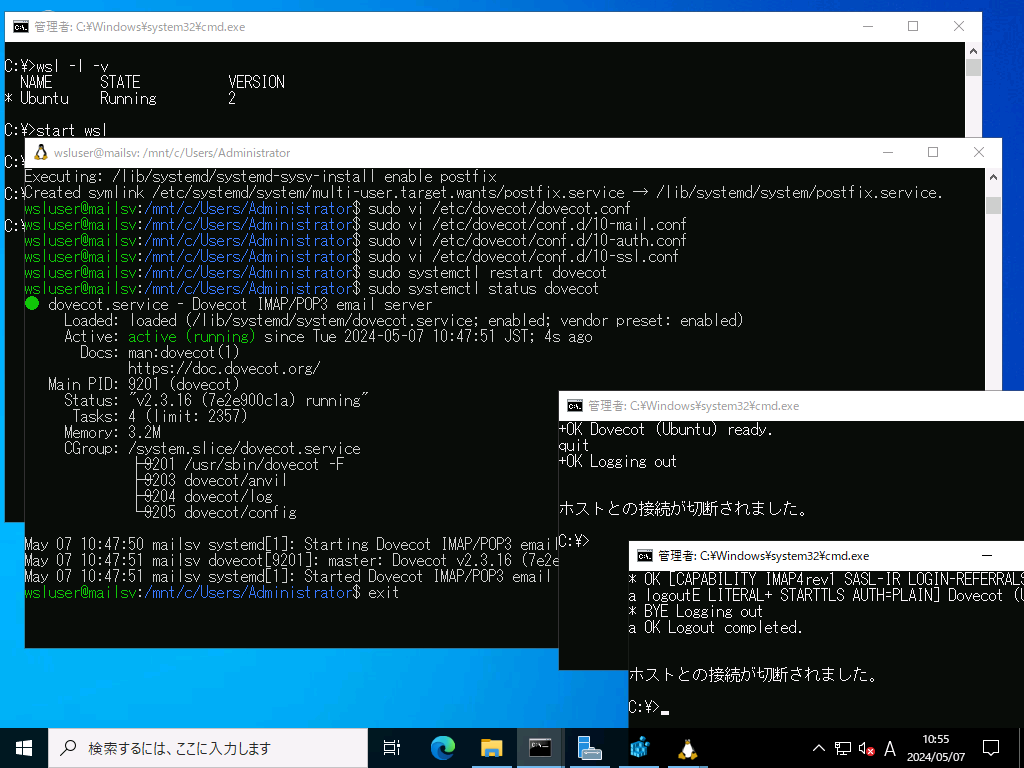Expand hidden icons chevron in system tray
The image size is (1024, 768).
click(818, 747)
